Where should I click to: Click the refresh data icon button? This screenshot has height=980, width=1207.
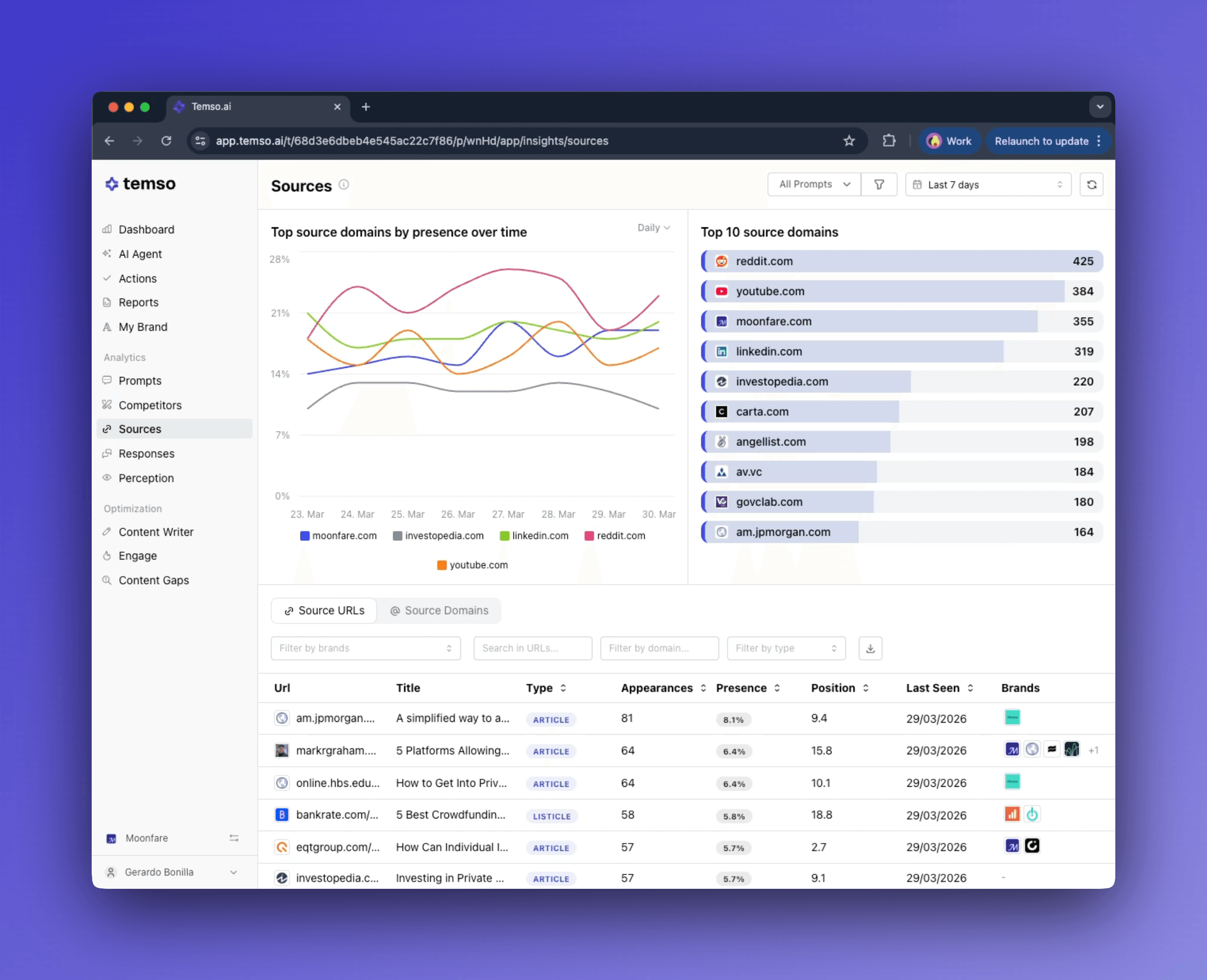(x=1091, y=185)
